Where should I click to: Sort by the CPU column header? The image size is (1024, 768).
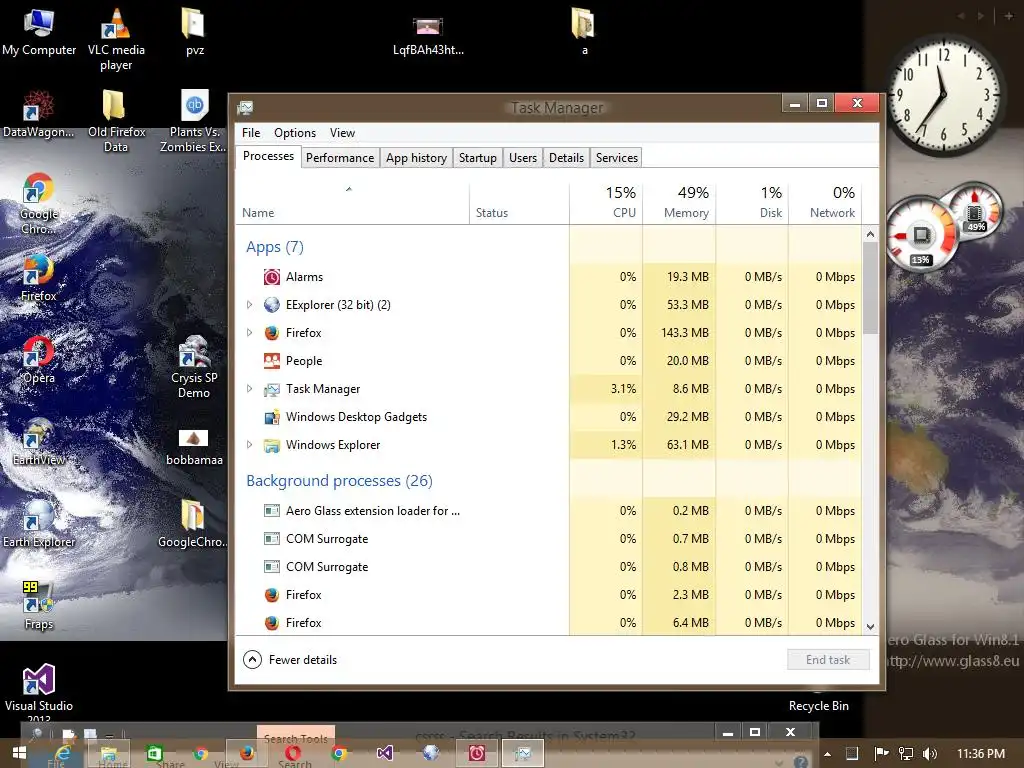606,204
